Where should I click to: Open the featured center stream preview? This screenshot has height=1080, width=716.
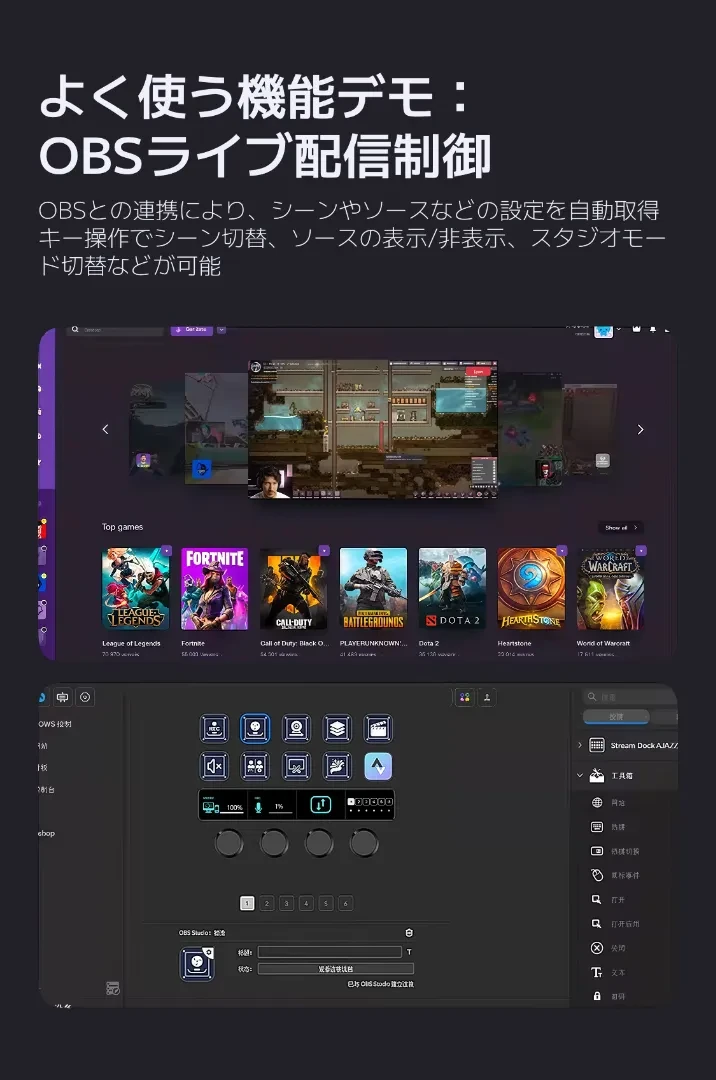[x=373, y=428]
